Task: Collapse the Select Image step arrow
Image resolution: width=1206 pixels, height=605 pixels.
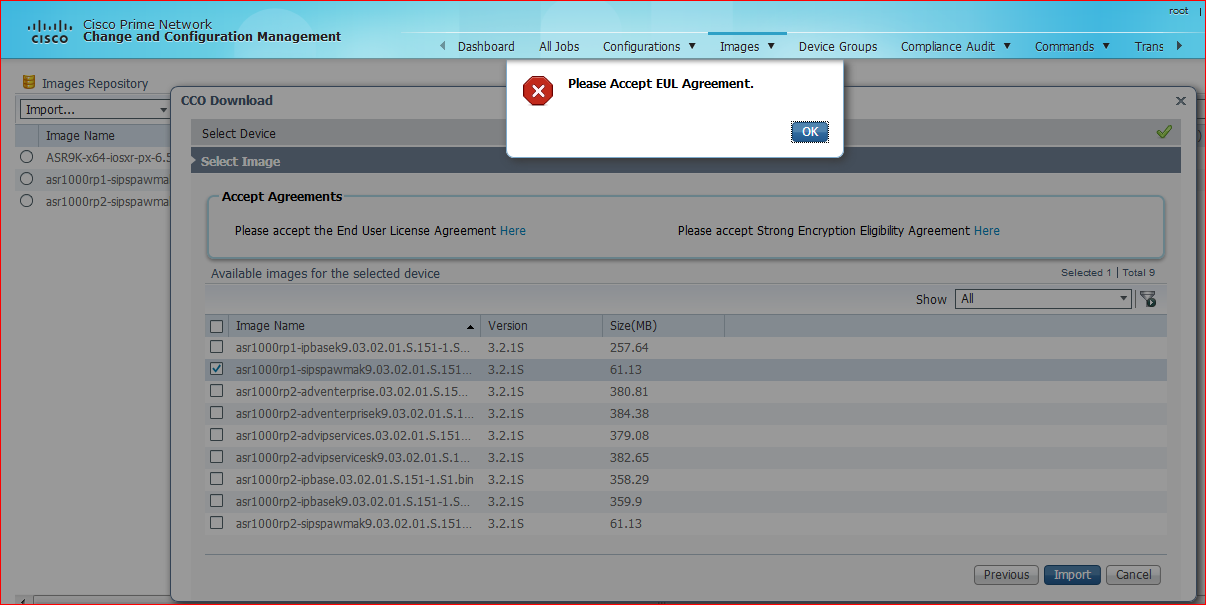Action: coord(195,161)
